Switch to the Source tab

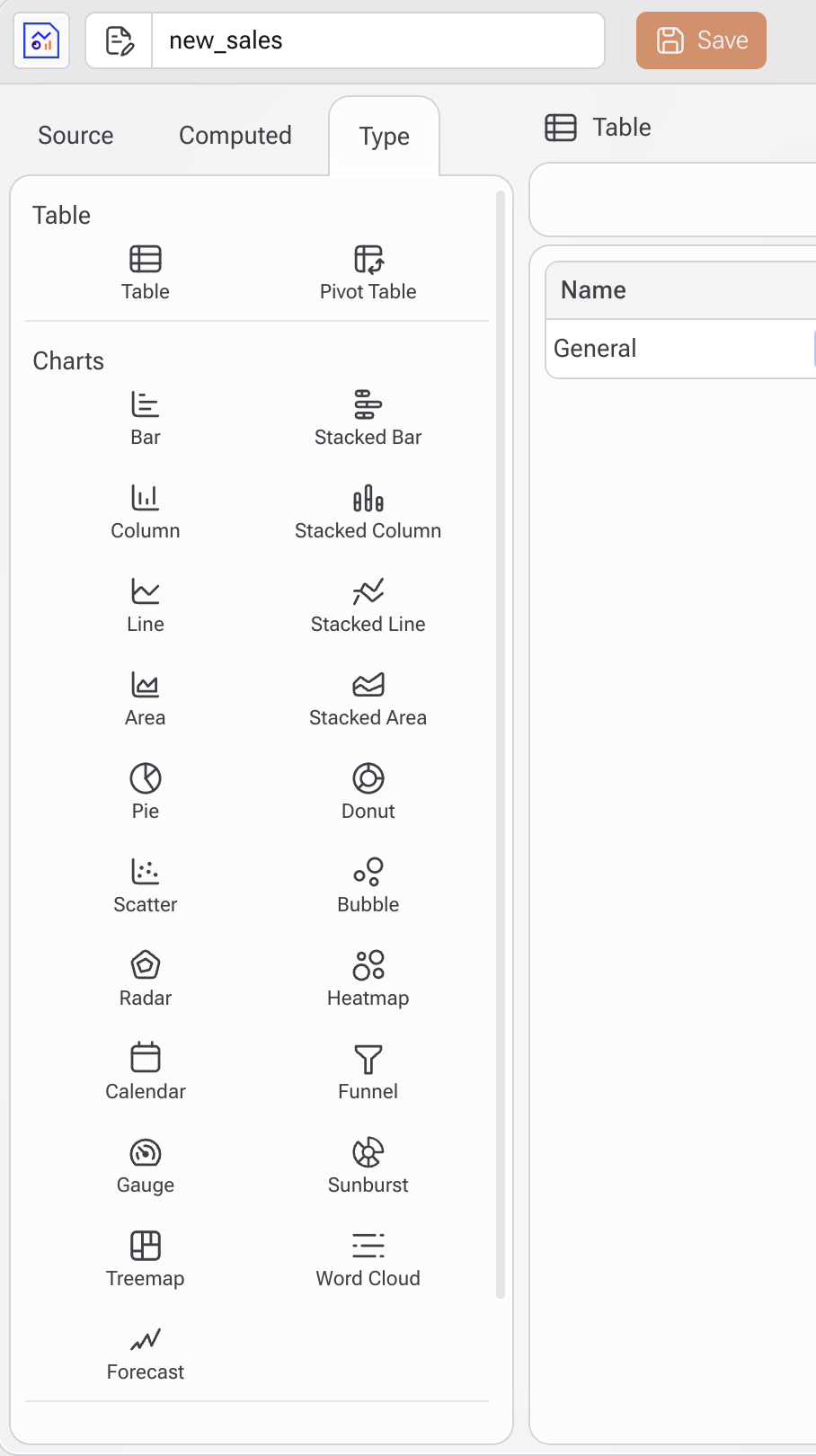click(x=75, y=136)
